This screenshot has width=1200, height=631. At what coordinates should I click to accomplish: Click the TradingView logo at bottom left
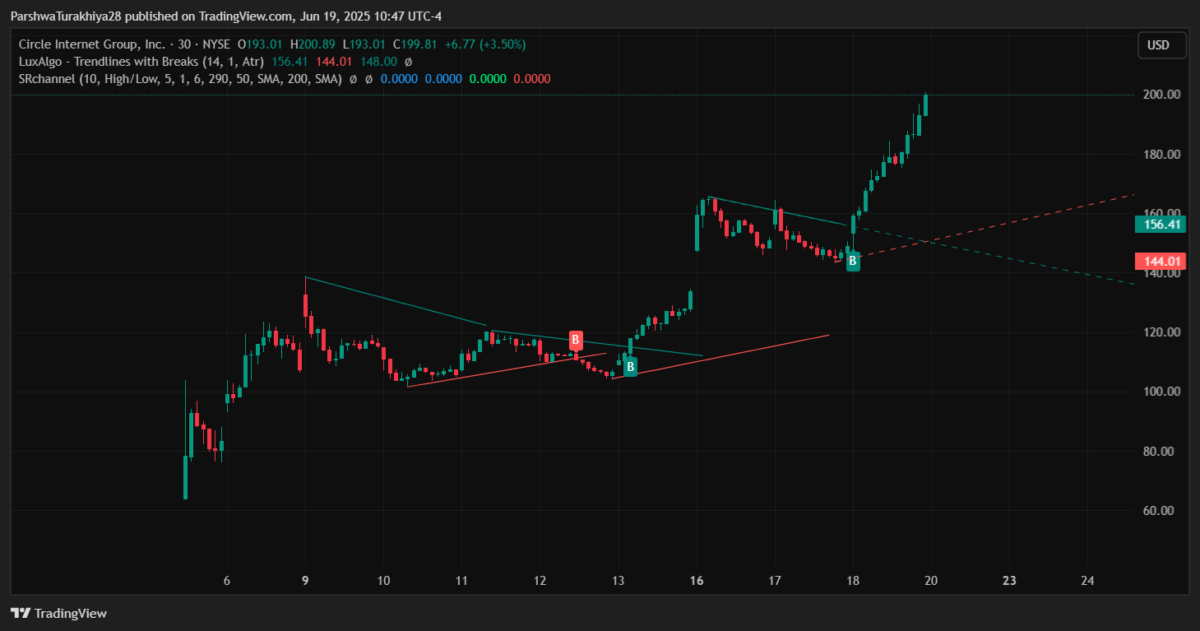pyautogui.click(x=59, y=613)
